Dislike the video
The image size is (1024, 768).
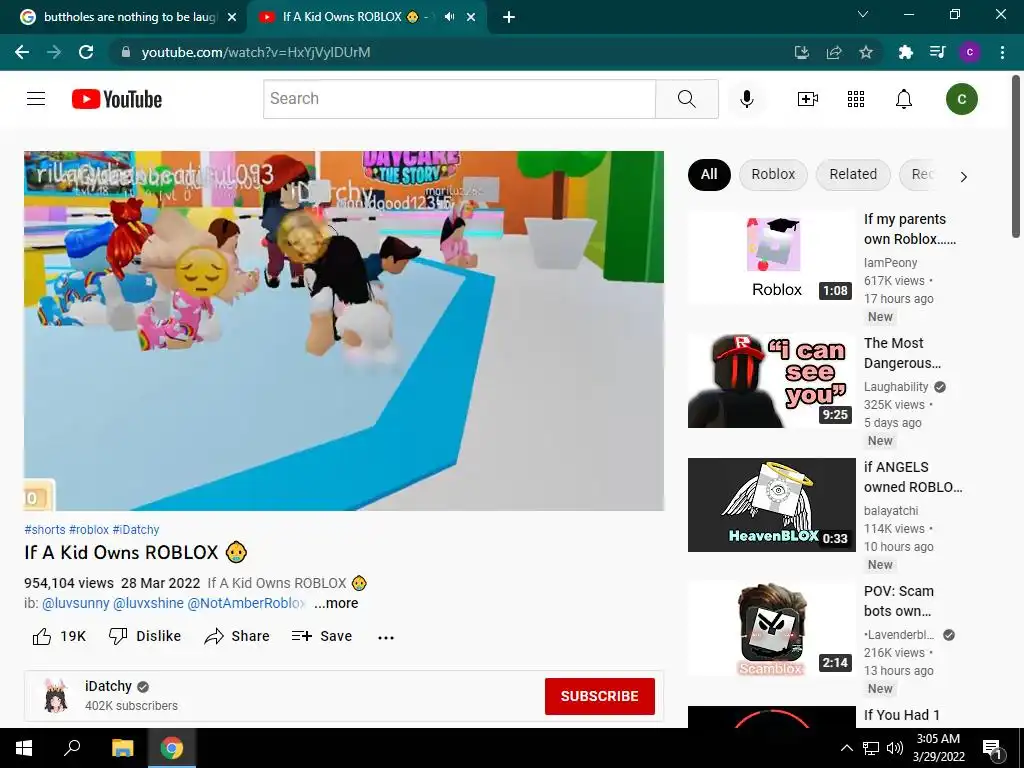[x=145, y=636]
